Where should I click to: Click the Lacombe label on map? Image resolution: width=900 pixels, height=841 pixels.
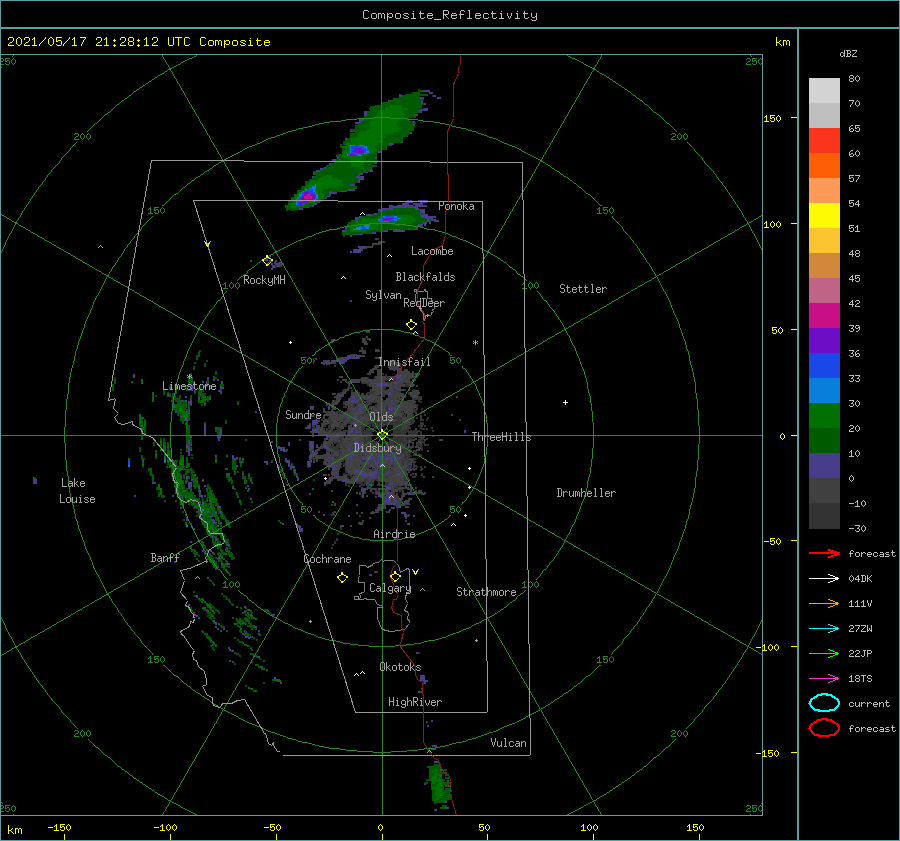coord(432,251)
